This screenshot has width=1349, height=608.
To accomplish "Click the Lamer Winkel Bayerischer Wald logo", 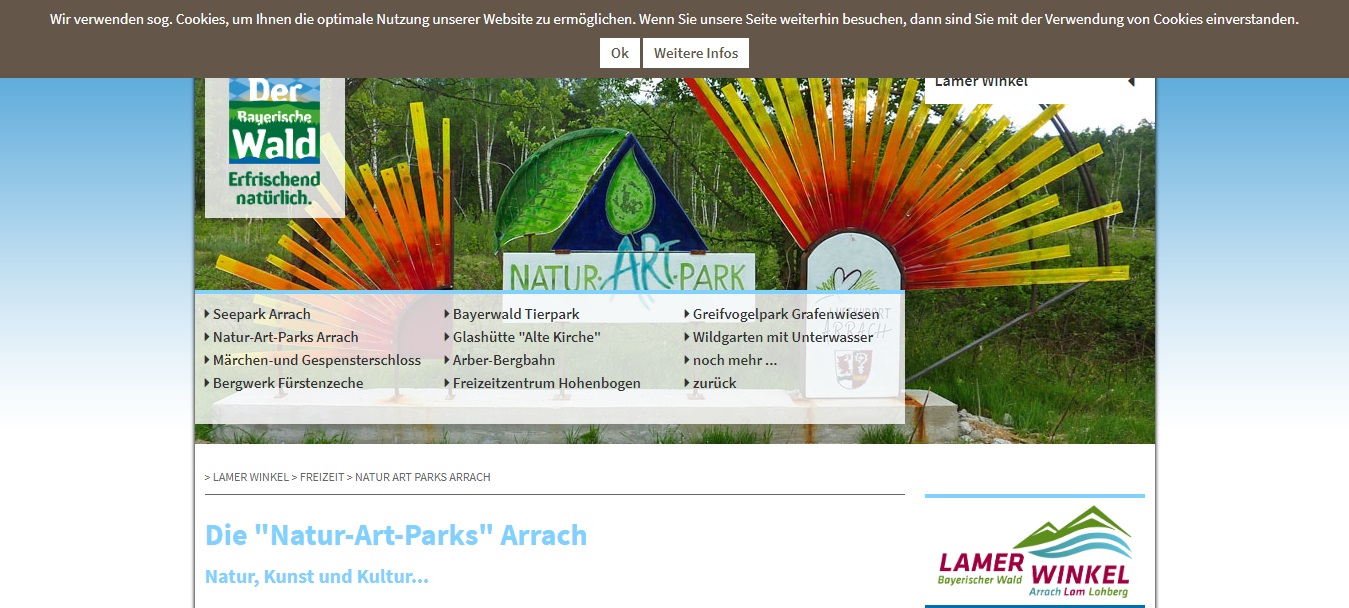I will (1034, 551).
